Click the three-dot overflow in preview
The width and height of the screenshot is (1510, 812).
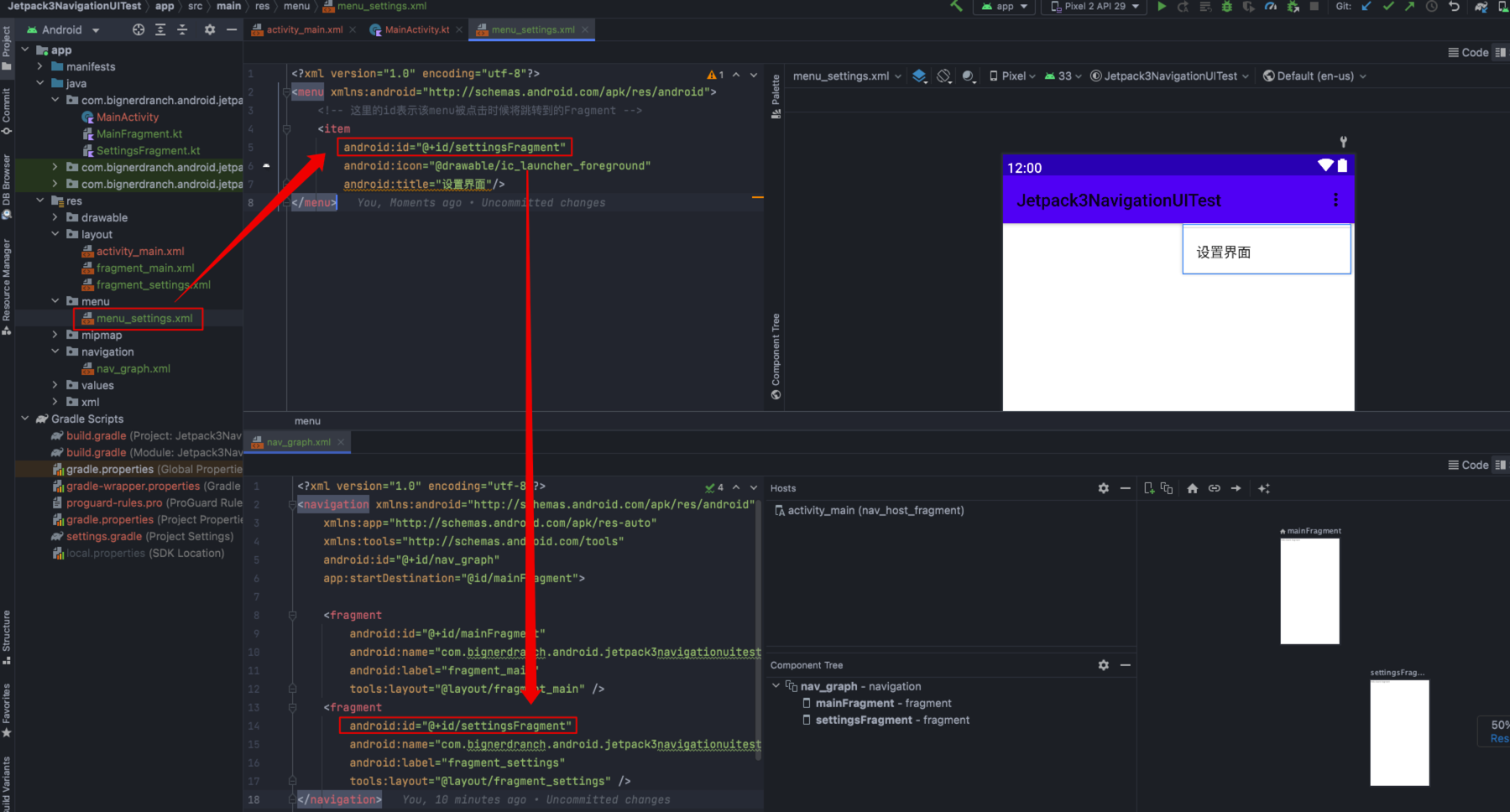tap(1335, 200)
